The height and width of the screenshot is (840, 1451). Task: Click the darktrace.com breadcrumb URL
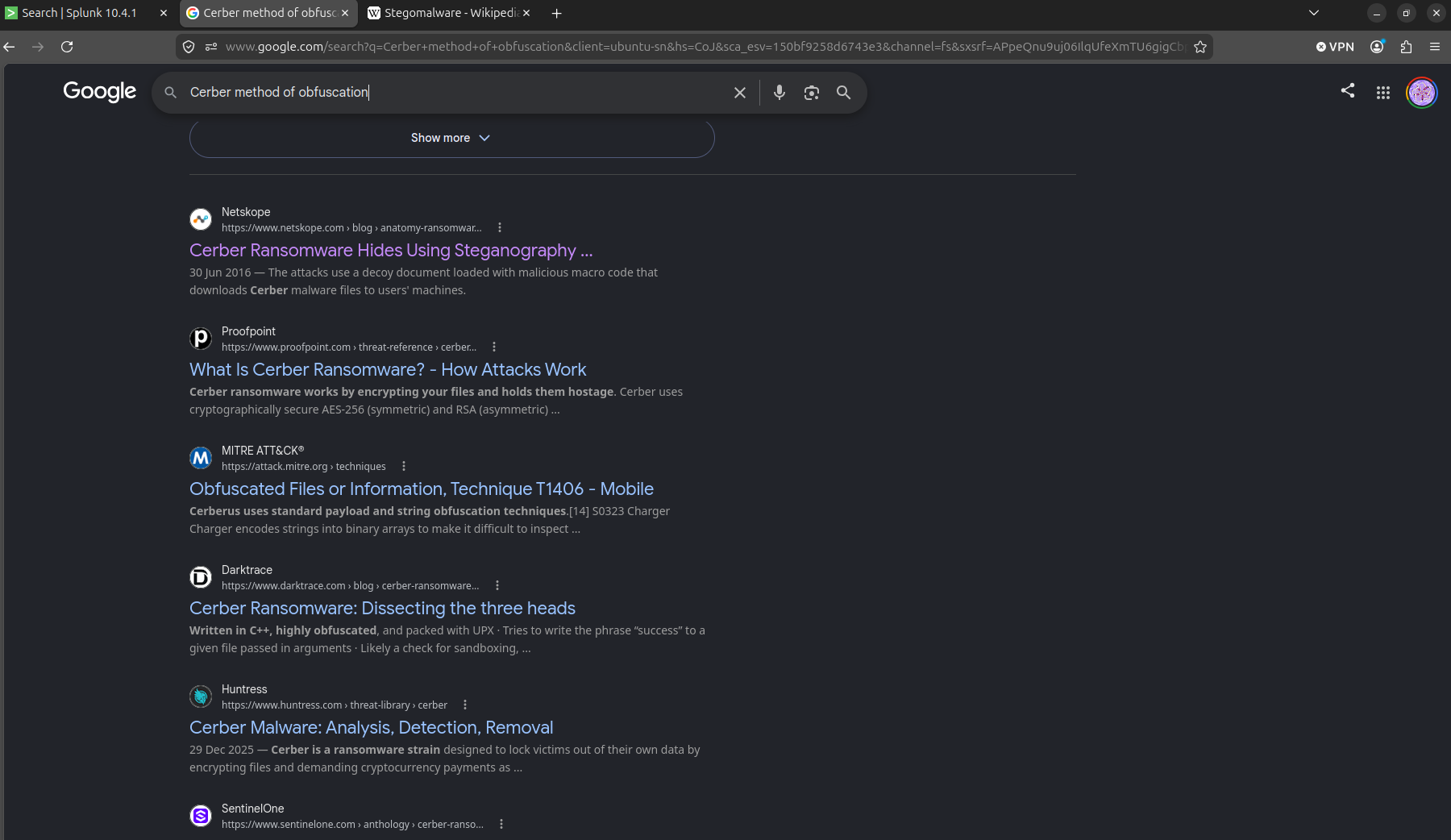pos(351,586)
